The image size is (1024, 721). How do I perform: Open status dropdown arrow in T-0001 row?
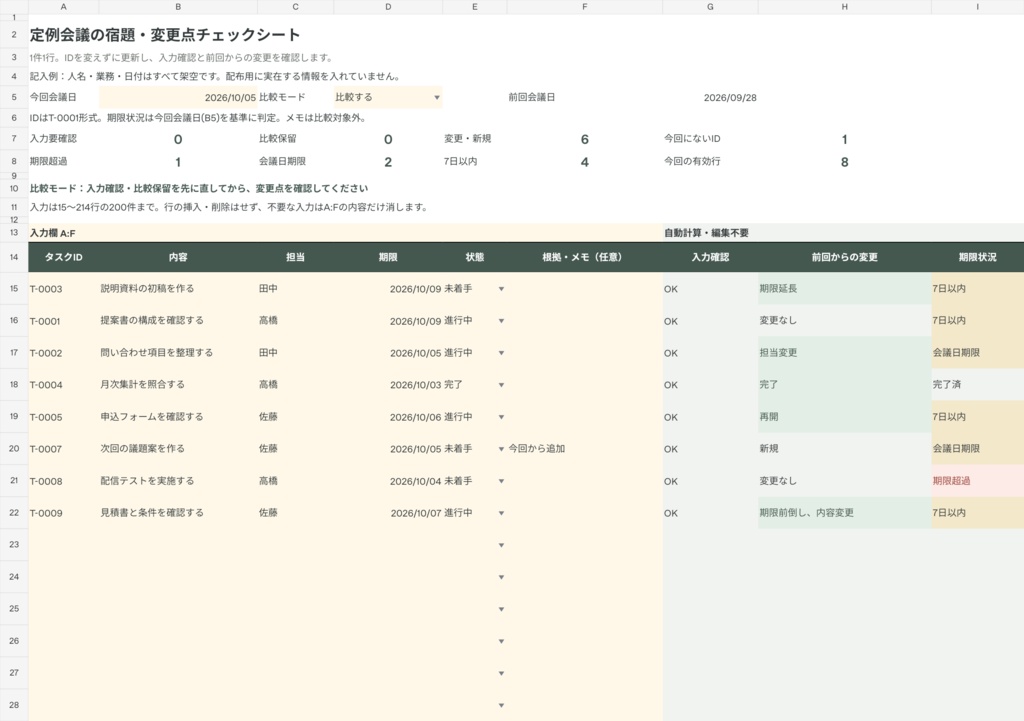pos(501,321)
